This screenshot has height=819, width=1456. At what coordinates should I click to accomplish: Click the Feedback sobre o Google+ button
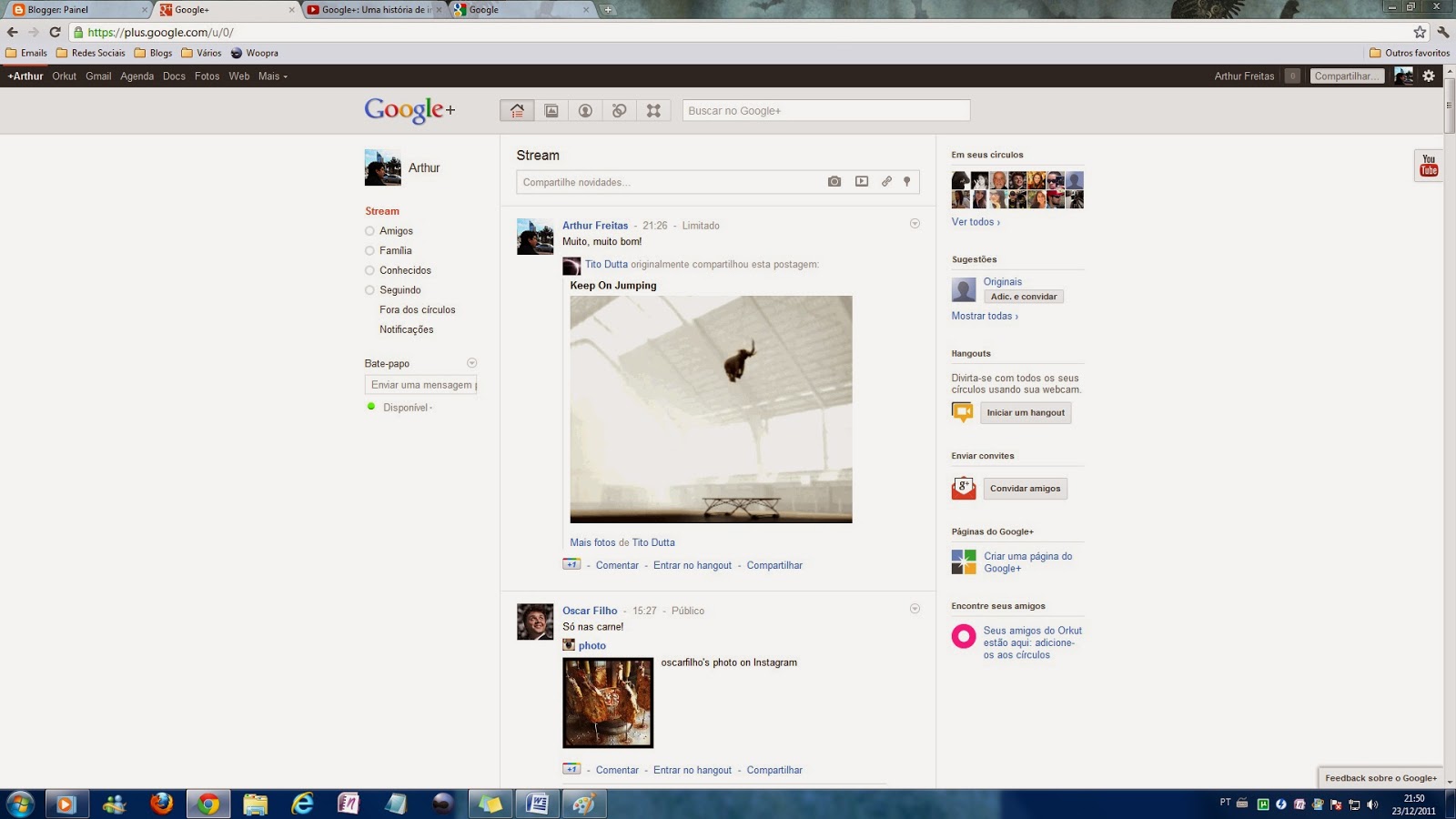[1380, 778]
